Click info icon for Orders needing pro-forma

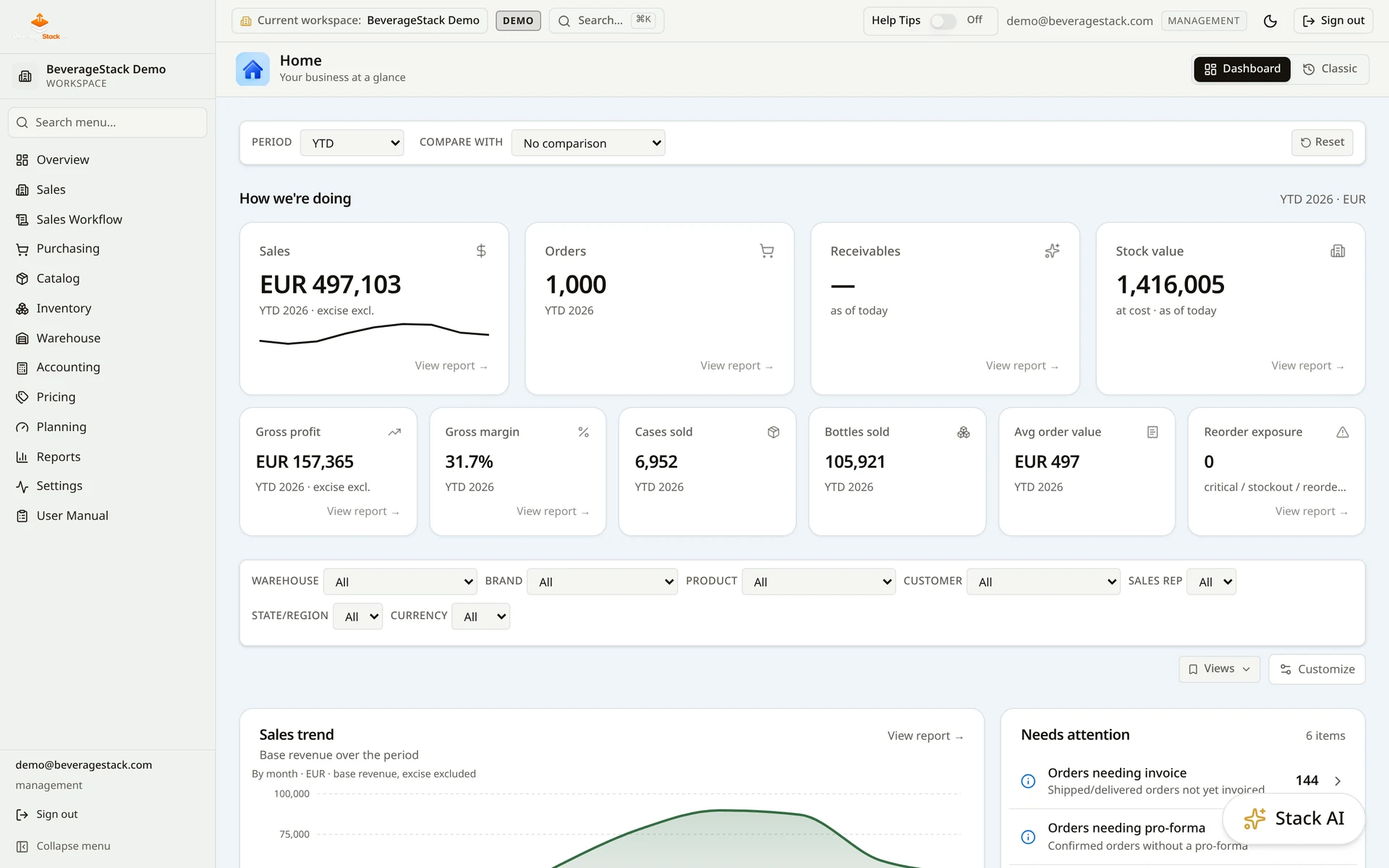tap(1028, 837)
